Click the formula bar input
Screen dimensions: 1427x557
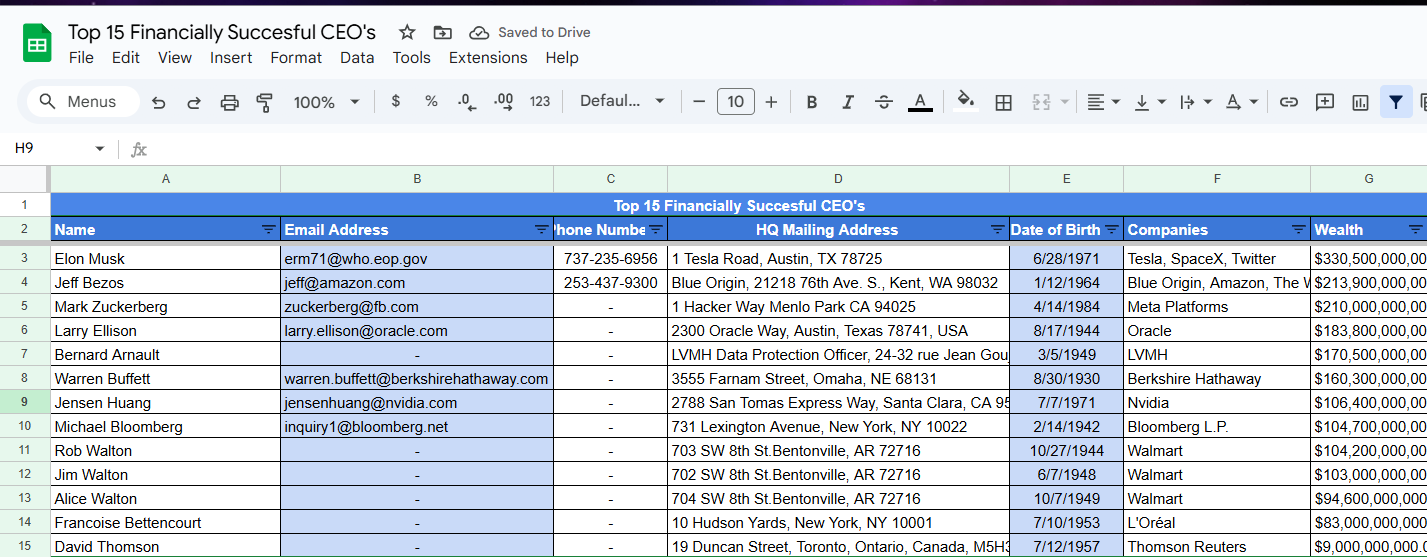click(790, 149)
